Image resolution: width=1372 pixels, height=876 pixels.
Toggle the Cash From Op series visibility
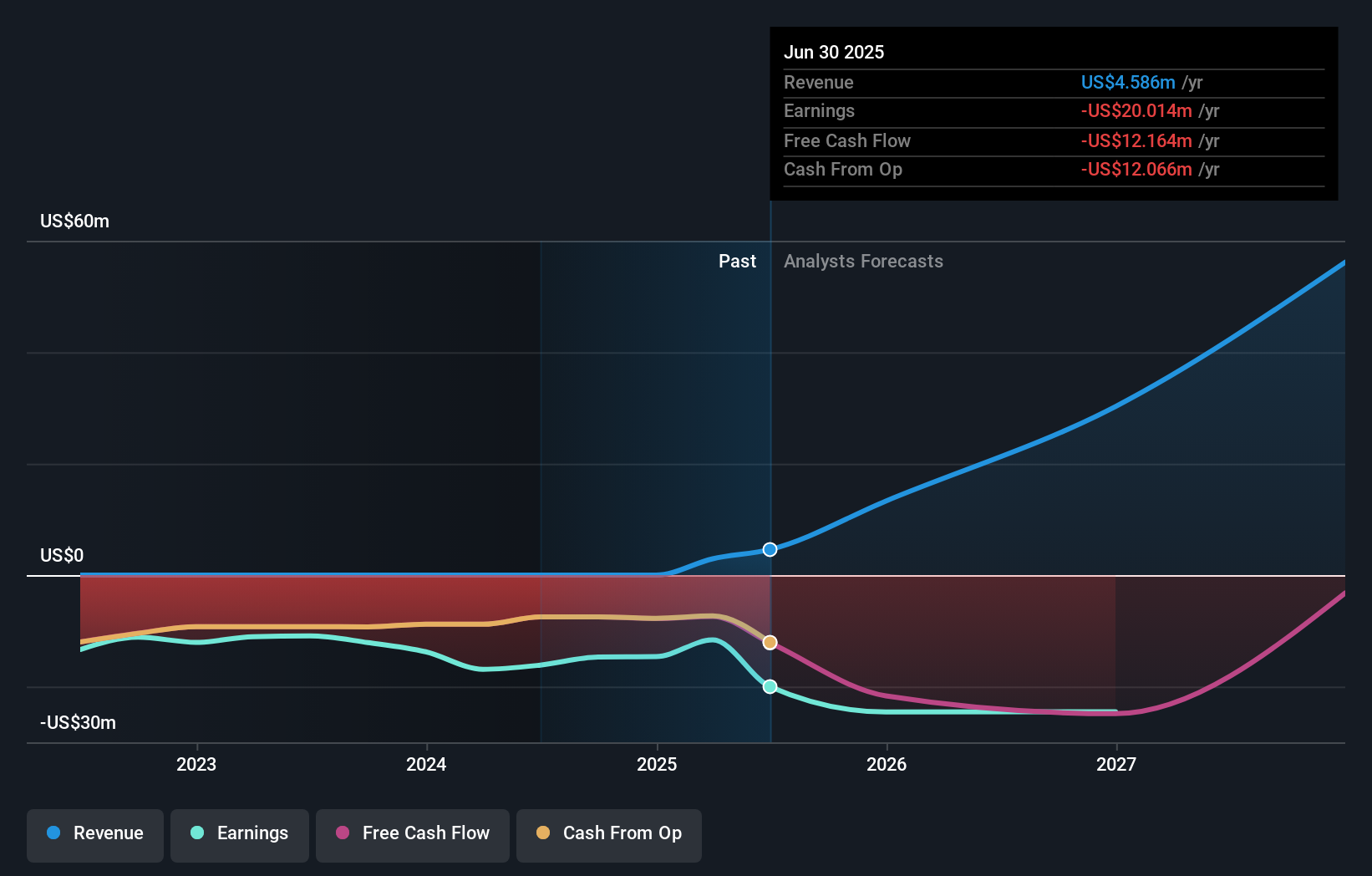608,833
